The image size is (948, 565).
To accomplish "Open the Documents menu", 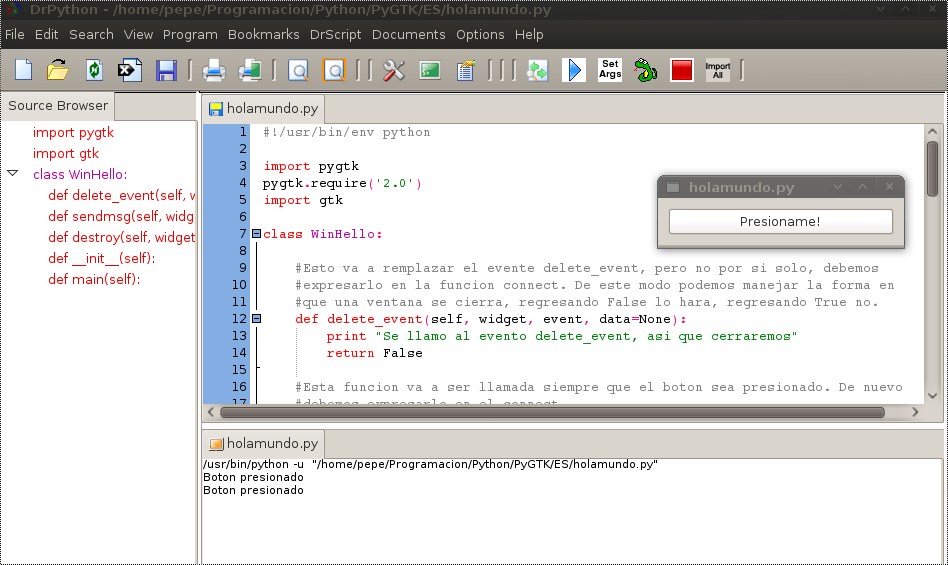I will pos(409,34).
